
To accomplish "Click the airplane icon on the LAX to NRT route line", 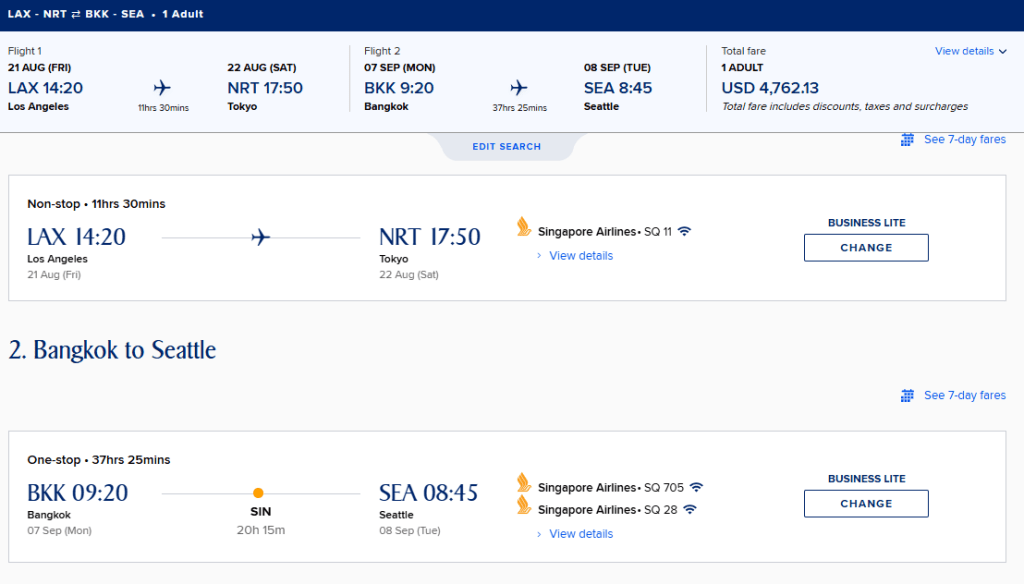I will (260, 237).
